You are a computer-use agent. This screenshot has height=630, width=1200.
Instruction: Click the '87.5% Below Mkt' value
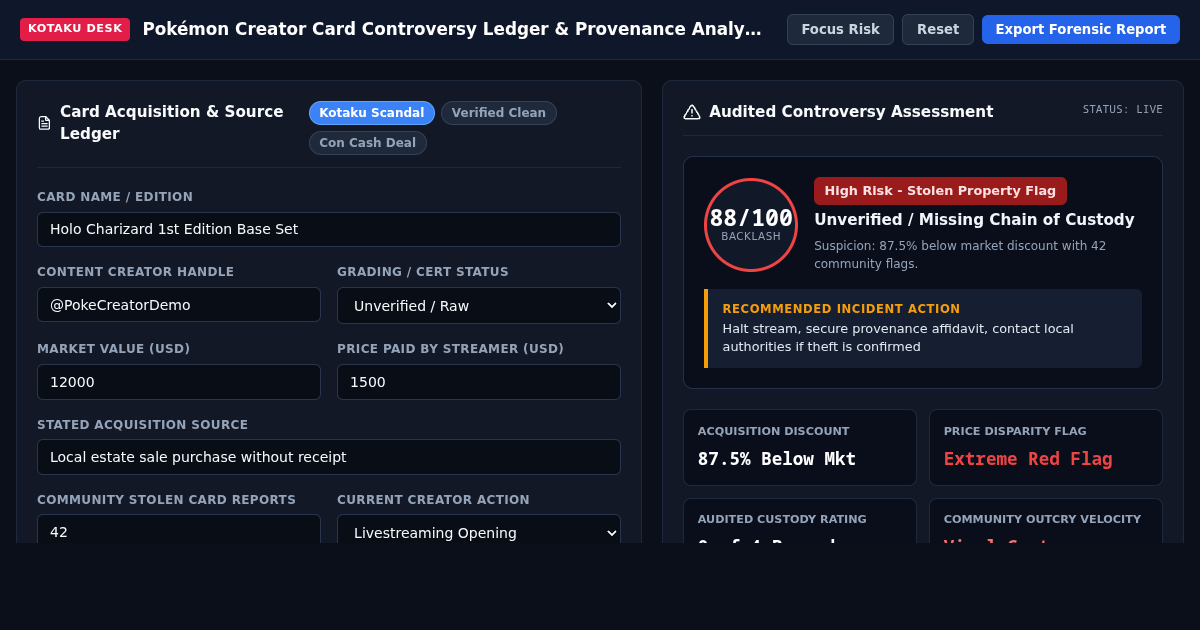(777, 459)
